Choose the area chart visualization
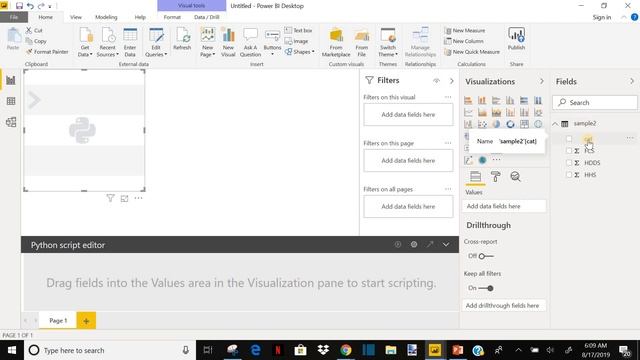Screen dimensions: 640x360 click(482, 112)
